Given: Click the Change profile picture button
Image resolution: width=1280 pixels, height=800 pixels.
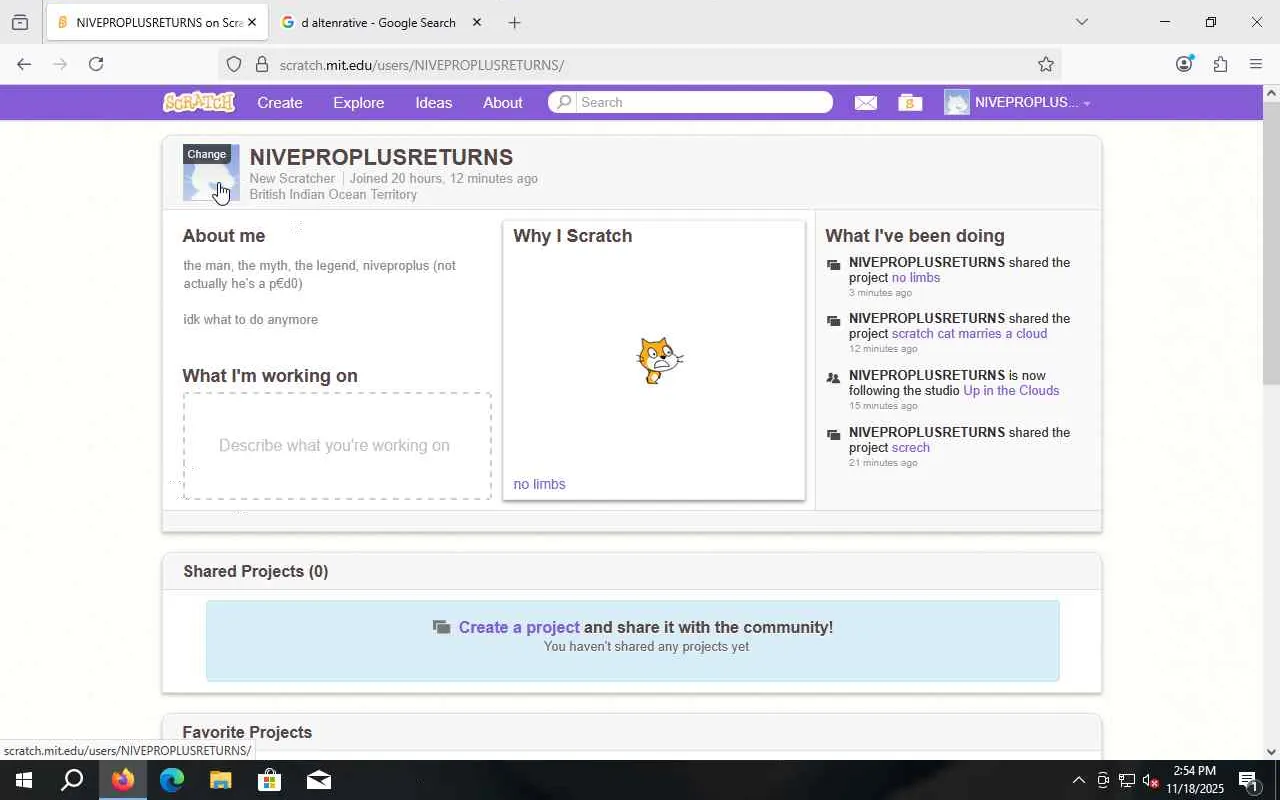Looking at the screenshot, I should 207,154.
